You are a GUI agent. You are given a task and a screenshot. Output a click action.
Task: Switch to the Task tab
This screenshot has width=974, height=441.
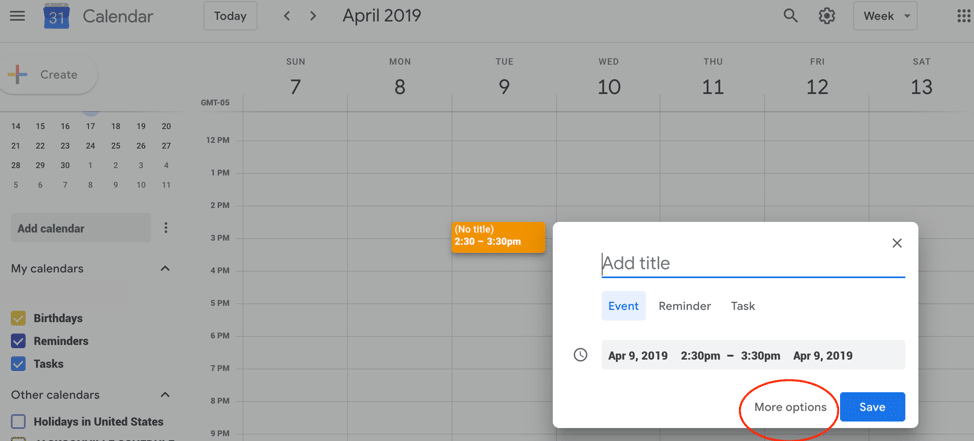click(x=743, y=306)
